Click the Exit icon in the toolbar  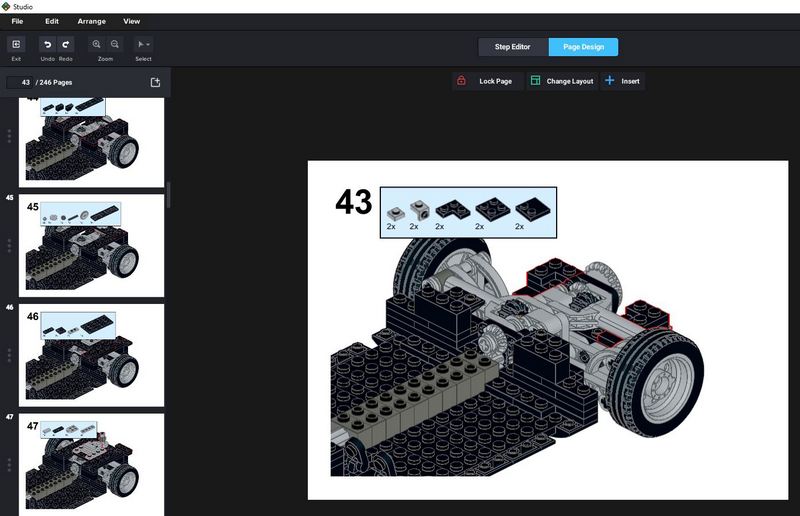coord(16,44)
